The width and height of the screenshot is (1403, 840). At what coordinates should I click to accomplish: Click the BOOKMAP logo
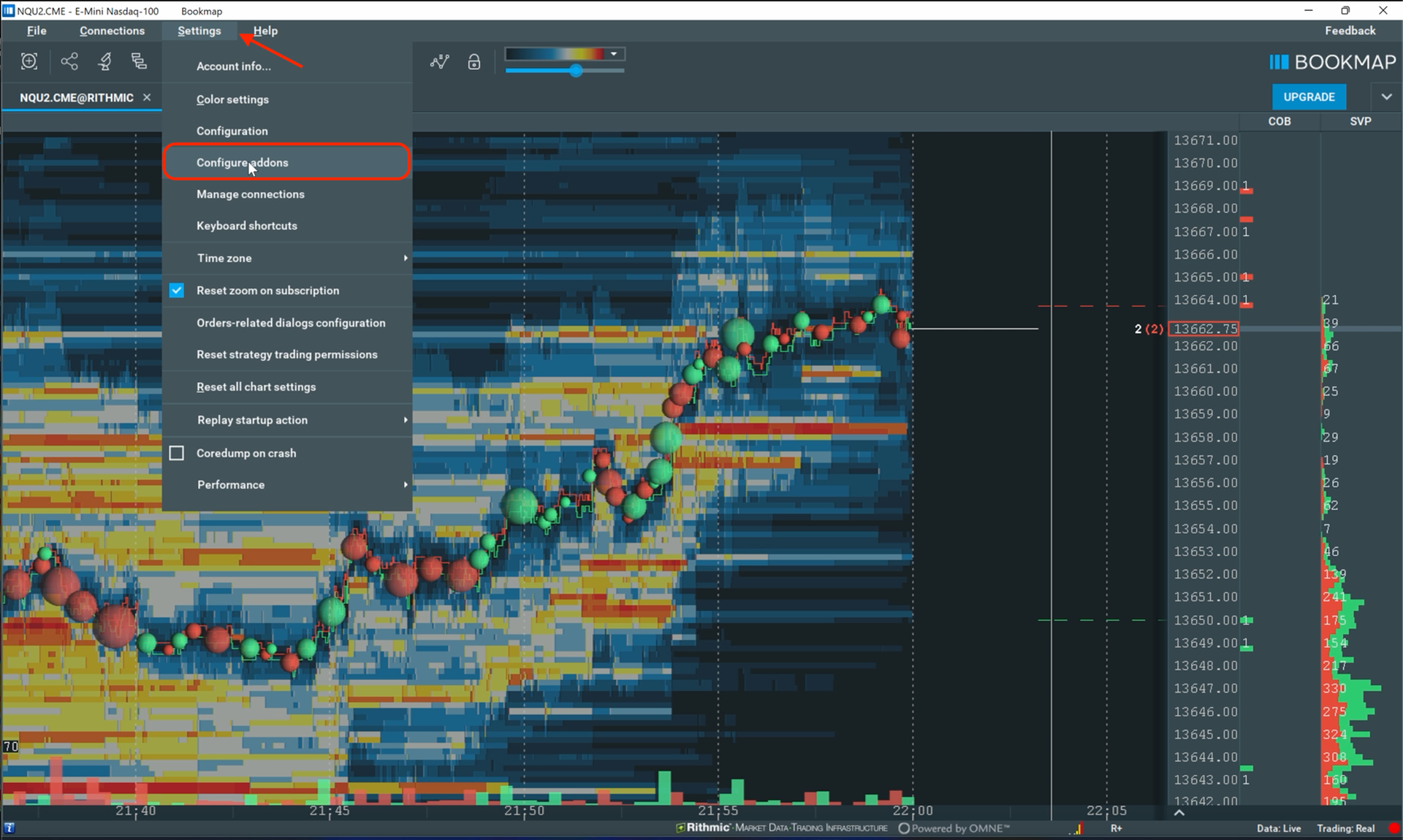click(x=1332, y=62)
